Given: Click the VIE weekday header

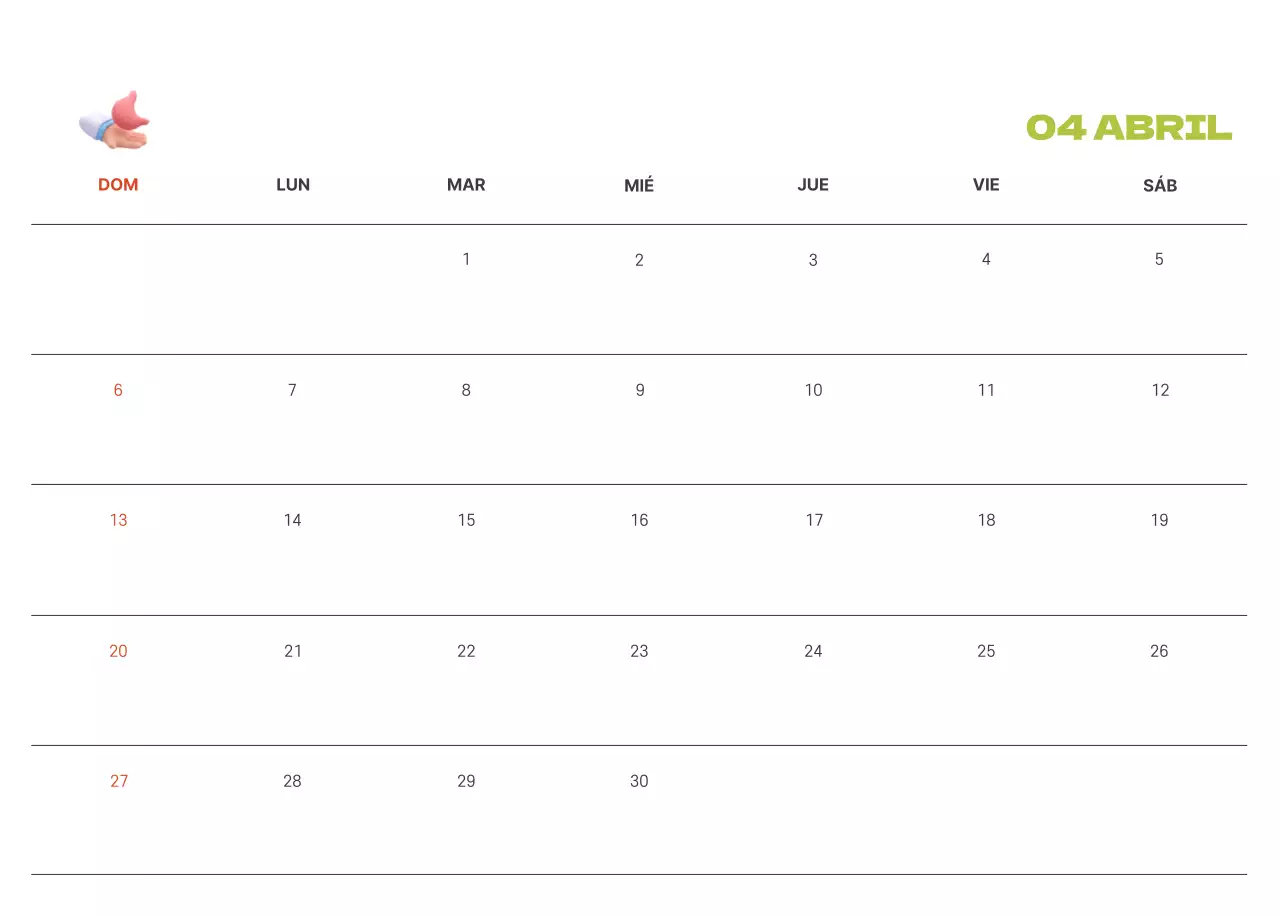Looking at the screenshot, I should 986,185.
